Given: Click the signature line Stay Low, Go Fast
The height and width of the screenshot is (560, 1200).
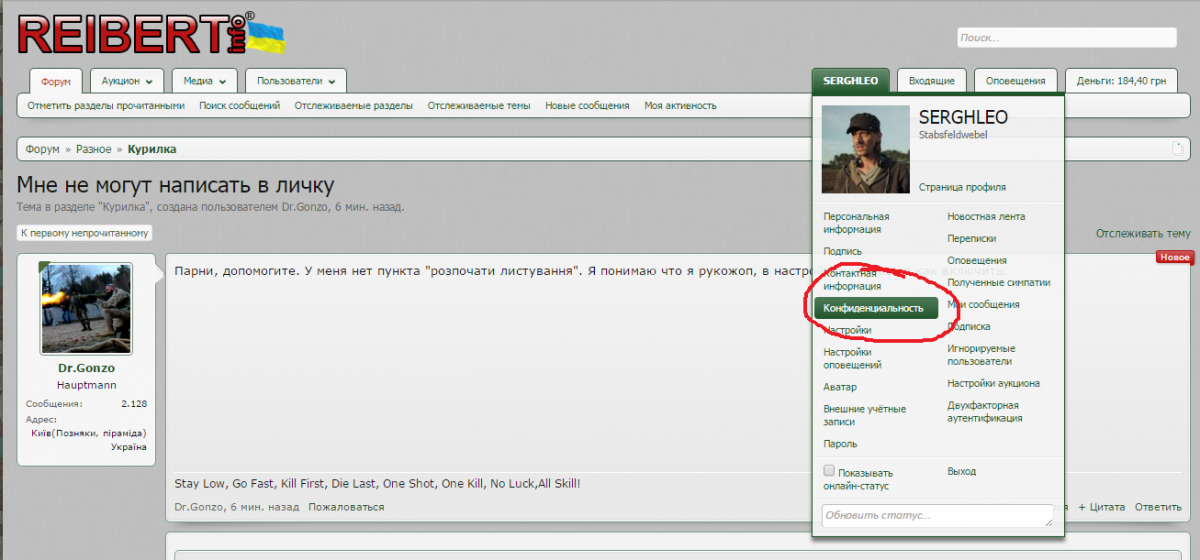Looking at the screenshot, I should click(377, 484).
